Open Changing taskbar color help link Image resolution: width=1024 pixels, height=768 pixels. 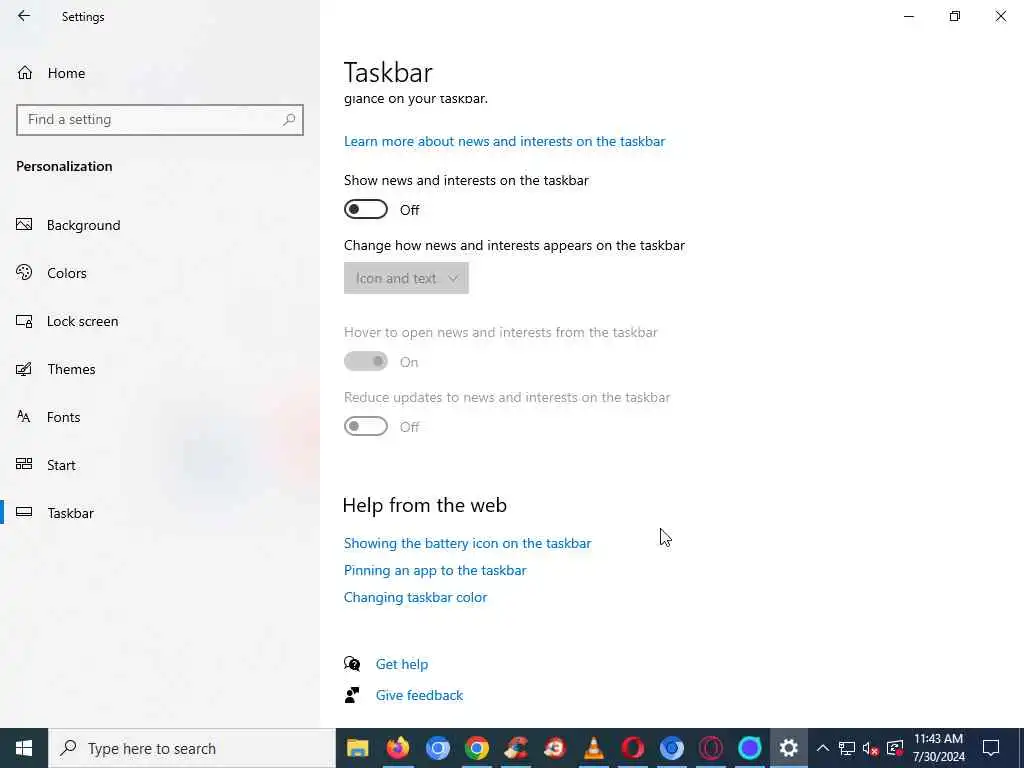tap(415, 597)
